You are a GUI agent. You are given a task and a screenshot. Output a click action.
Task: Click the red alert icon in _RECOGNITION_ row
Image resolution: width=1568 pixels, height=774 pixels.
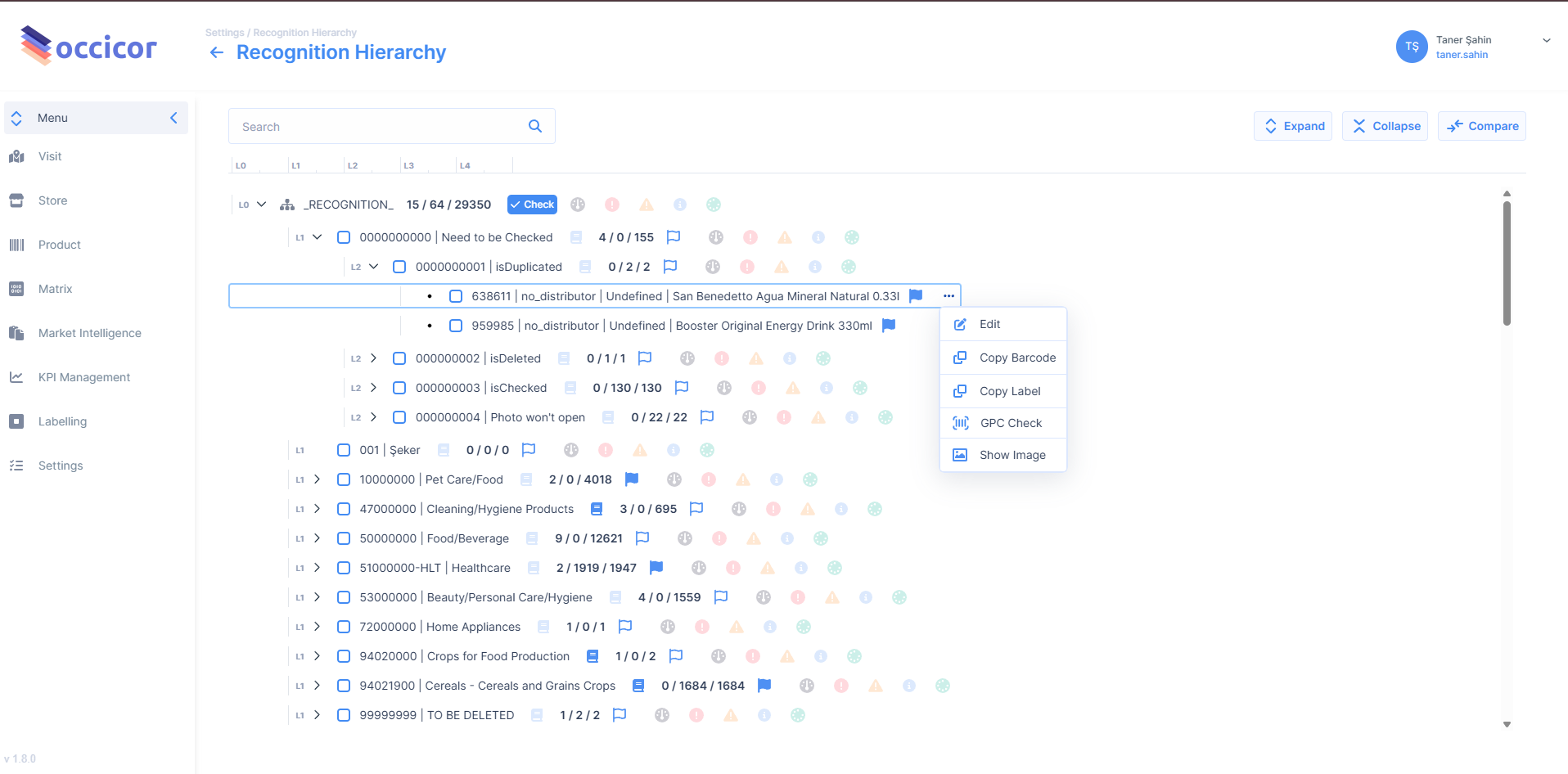tap(612, 205)
